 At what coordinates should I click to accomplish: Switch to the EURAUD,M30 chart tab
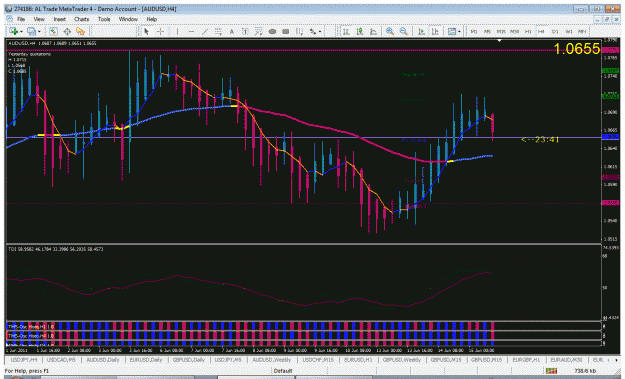tap(566, 360)
